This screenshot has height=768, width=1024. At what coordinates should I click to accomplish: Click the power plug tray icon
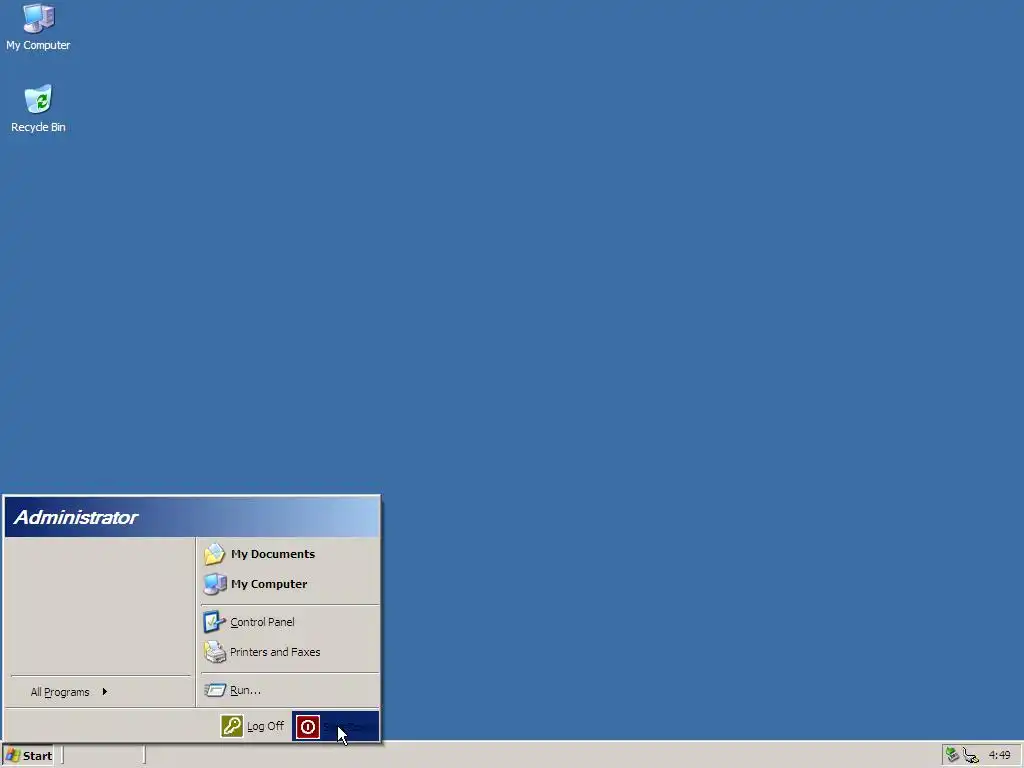click(970, 756)
